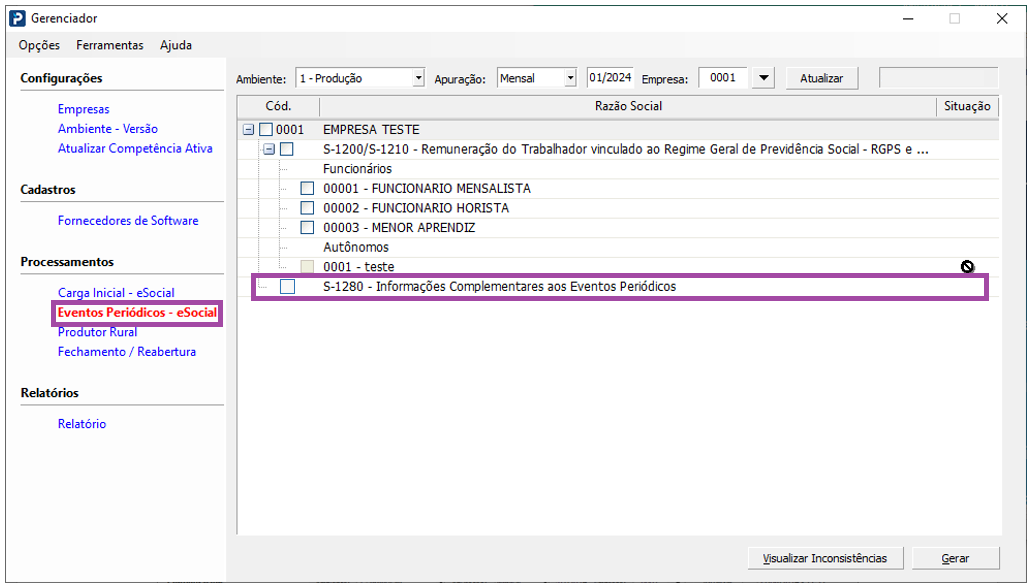Open the Opções menu
This screenshot has height=587, width=1030.
point(39,45)
